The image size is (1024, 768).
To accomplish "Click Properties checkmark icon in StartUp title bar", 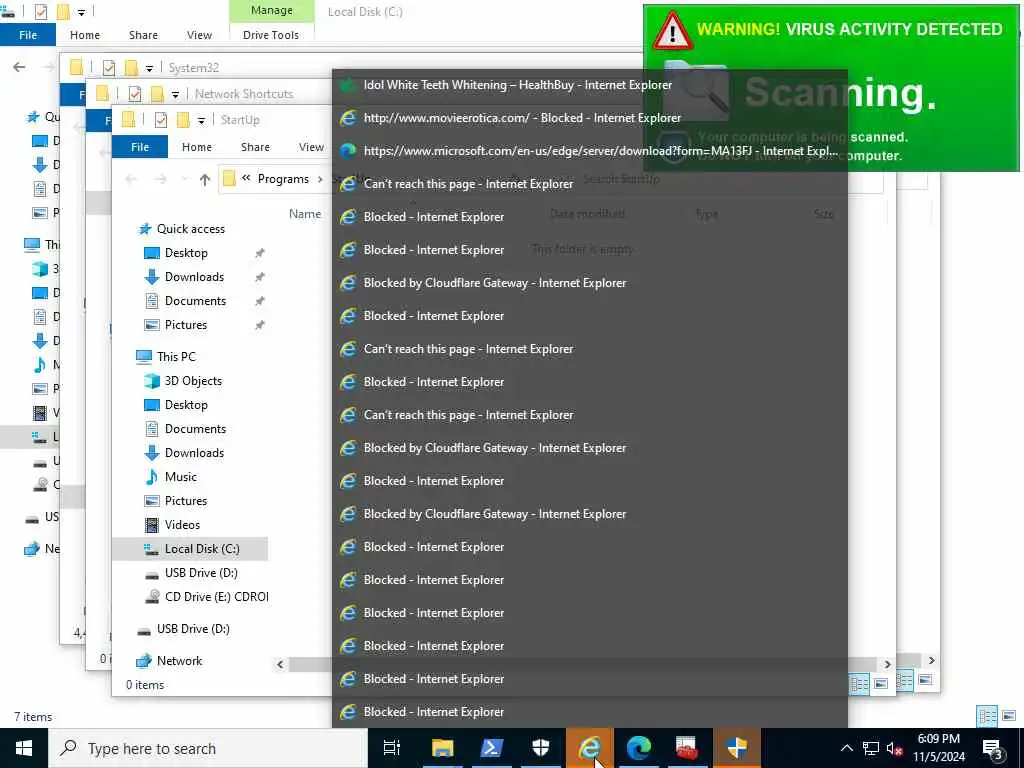I will click(x=161, y=120).
